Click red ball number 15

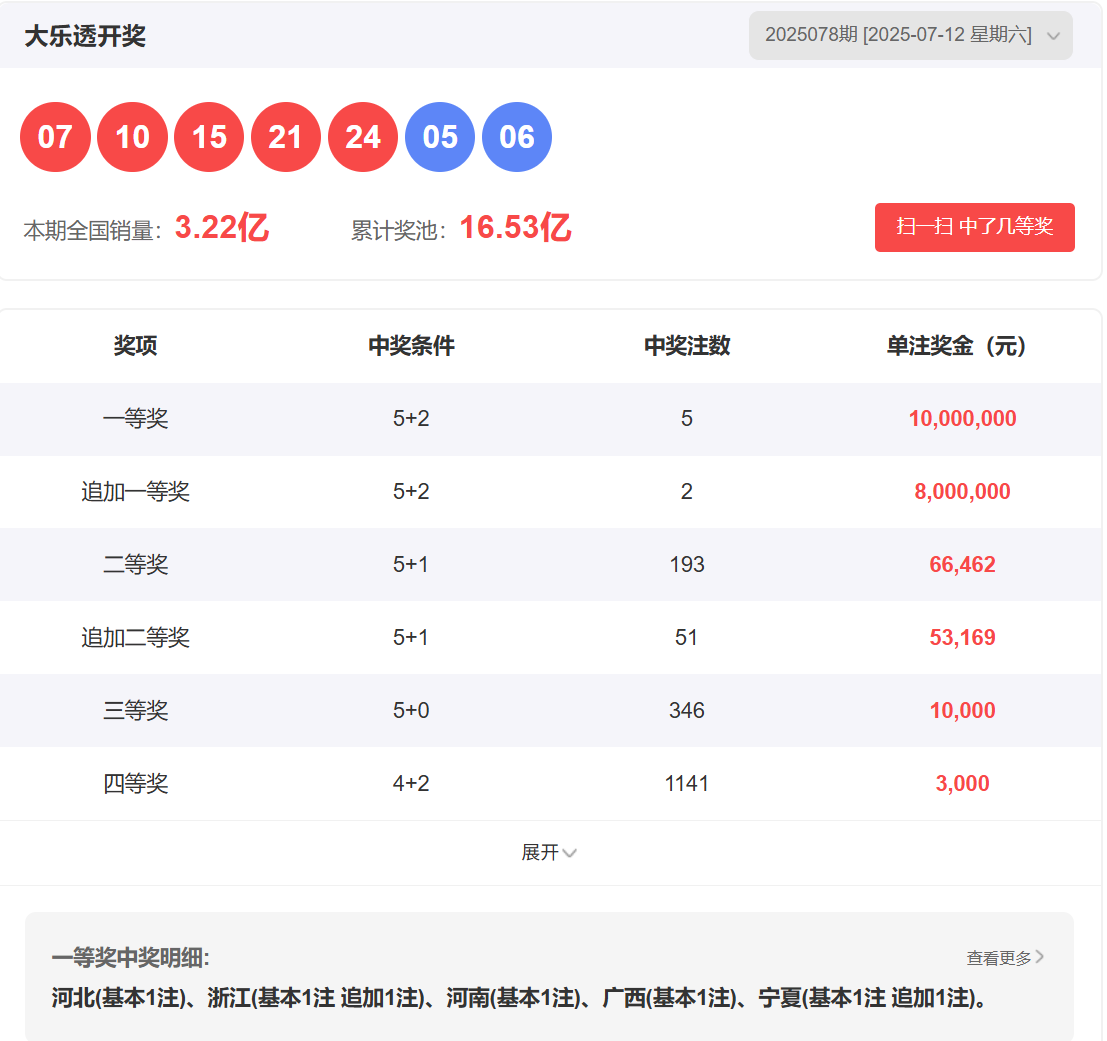pyautogui.click(x=209, y=137)
